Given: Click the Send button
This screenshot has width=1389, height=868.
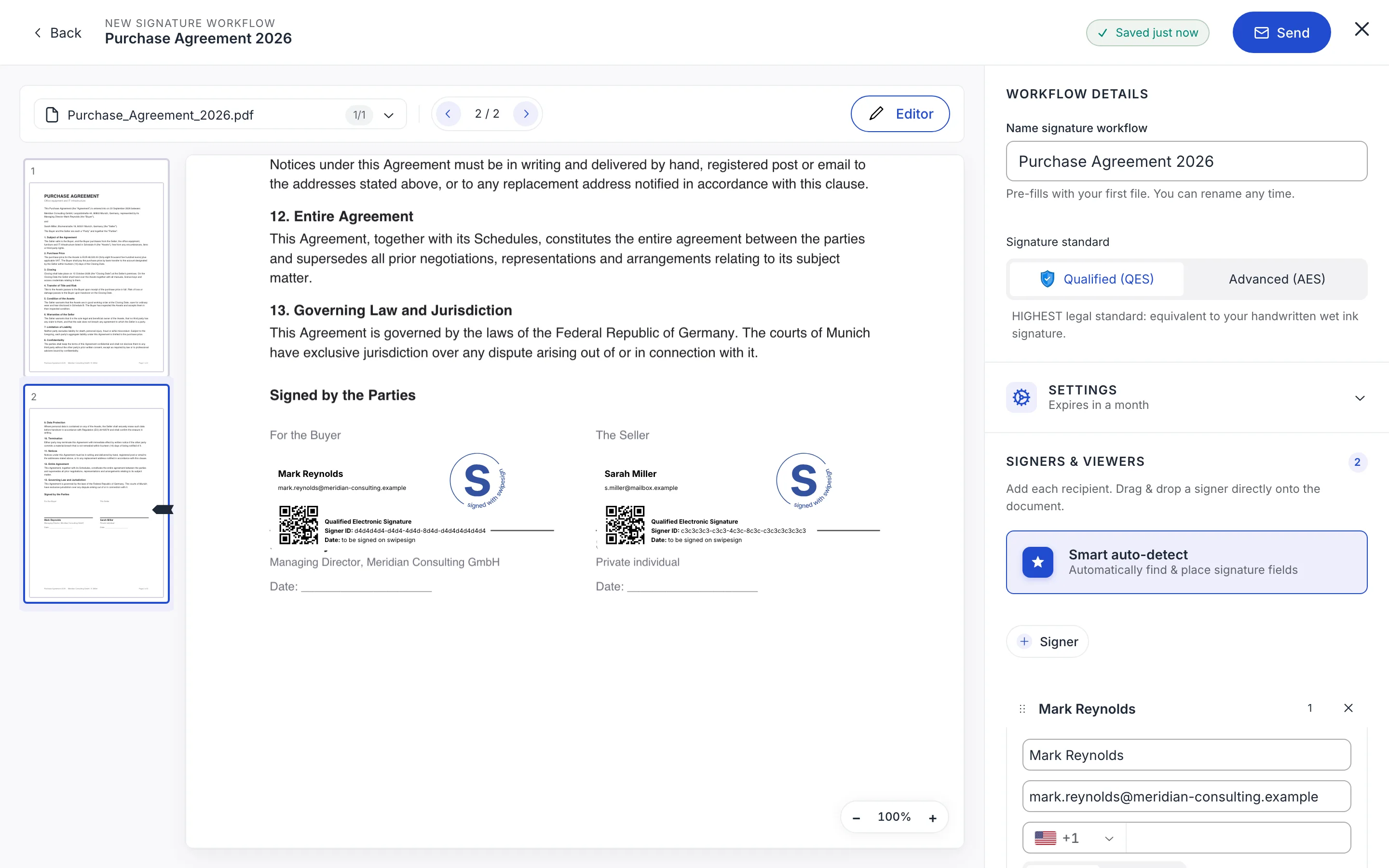Looking at the screenshot, I should [x=1281, y=33].
